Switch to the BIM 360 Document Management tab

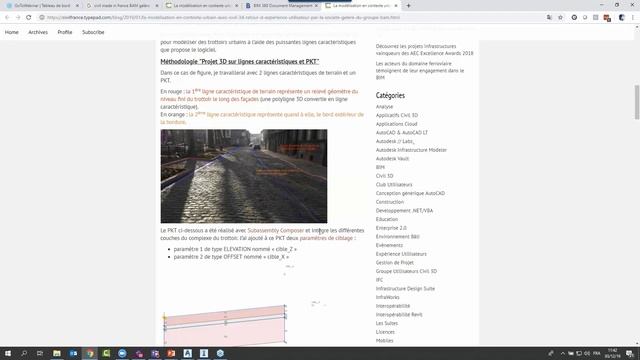coord(281,6)
